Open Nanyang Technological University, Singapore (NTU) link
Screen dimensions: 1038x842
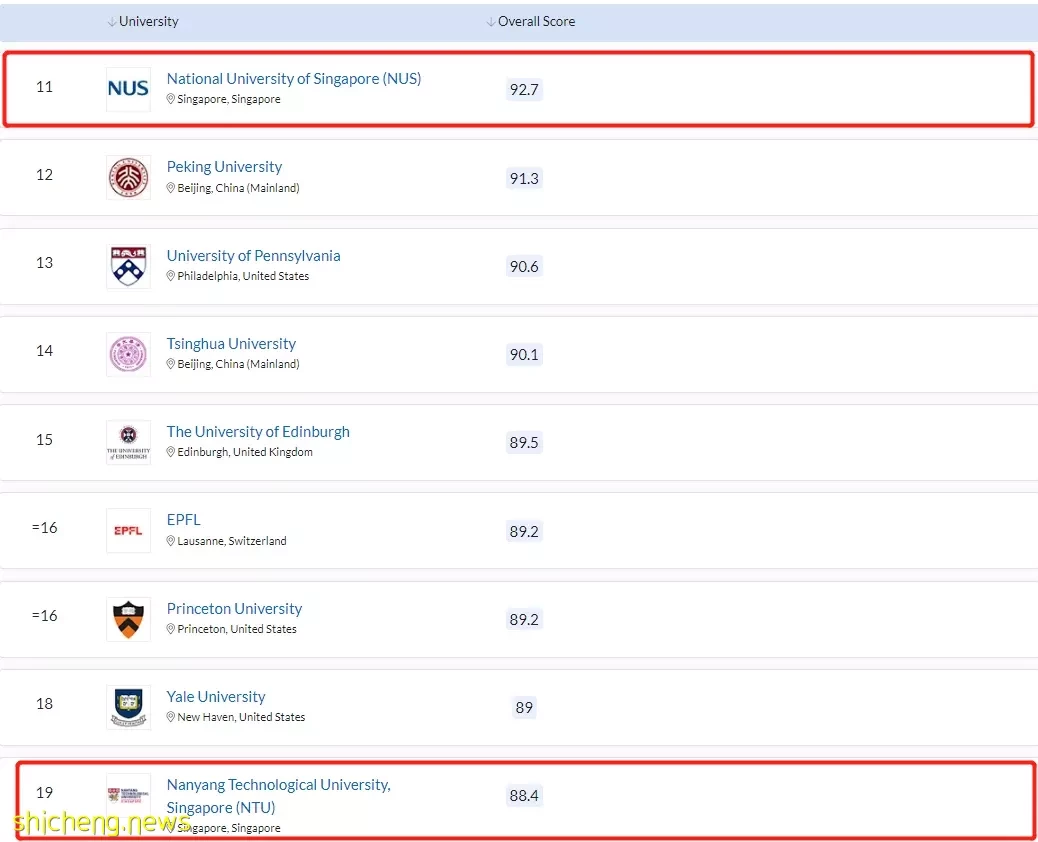(279, 796)
